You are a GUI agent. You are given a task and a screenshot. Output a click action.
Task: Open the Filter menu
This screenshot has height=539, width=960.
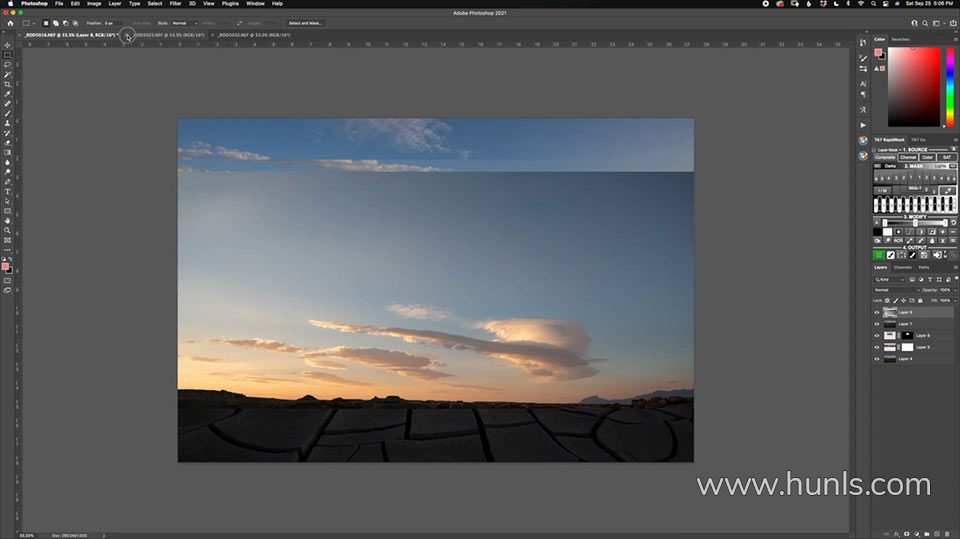click(175, 4)
